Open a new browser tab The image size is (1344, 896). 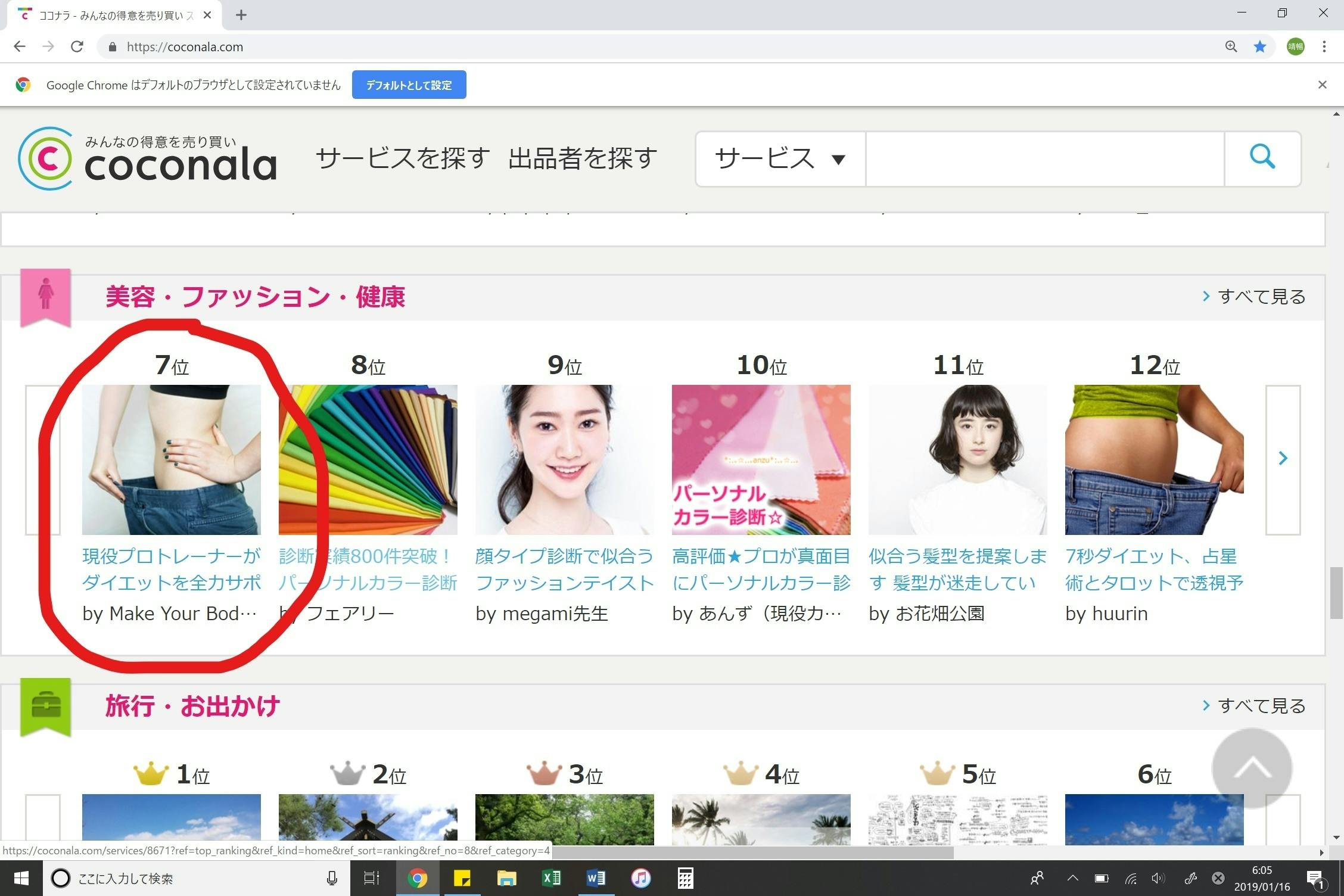pyautogui.click(x=241, y=15)
